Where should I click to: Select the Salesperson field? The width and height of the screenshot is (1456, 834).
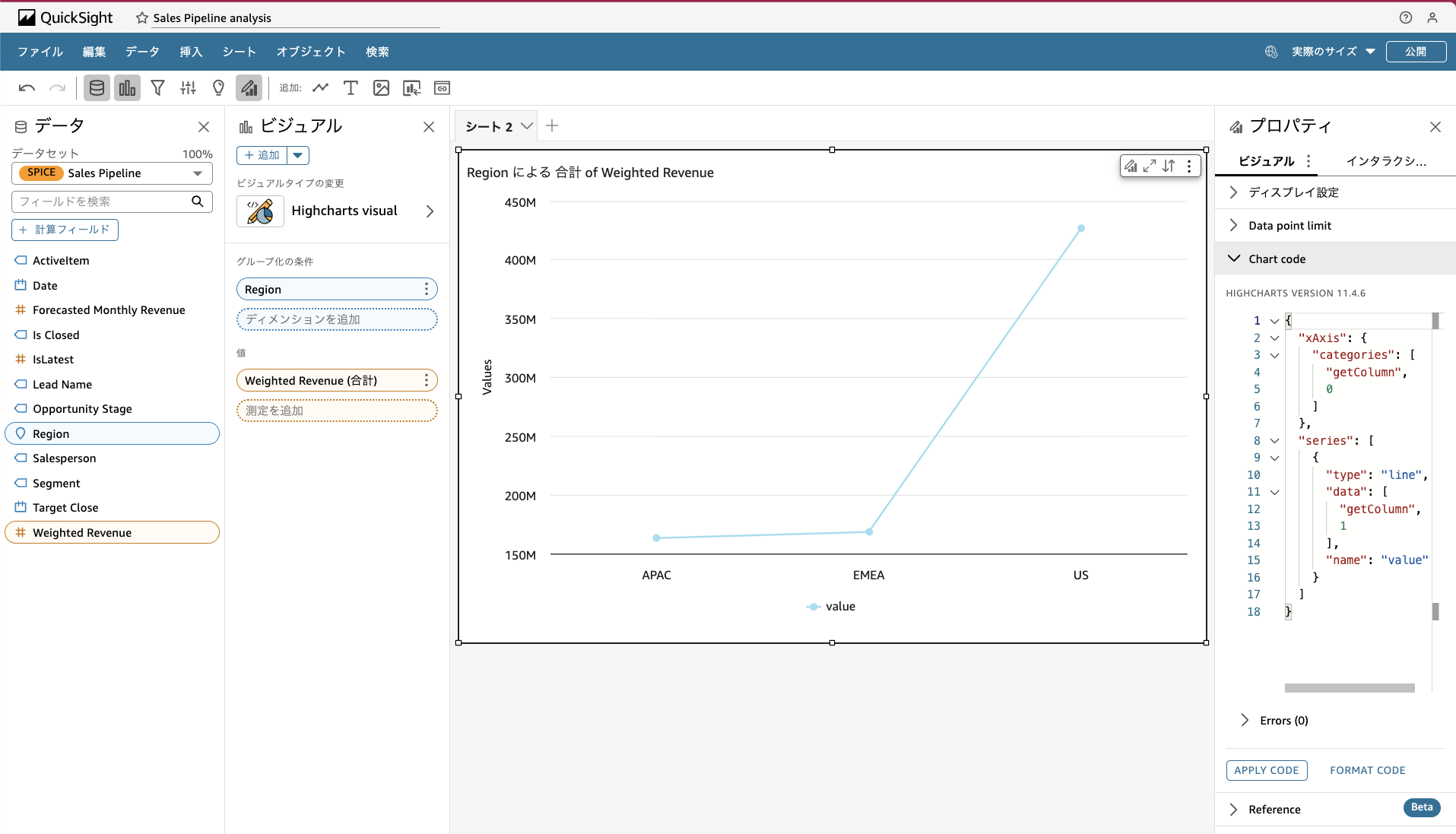pos(65,458)
